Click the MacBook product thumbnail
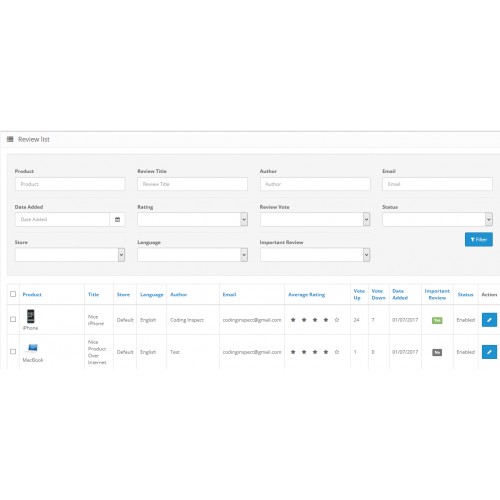This screenshot has width=500, height=500. click(x=33, y=348)
